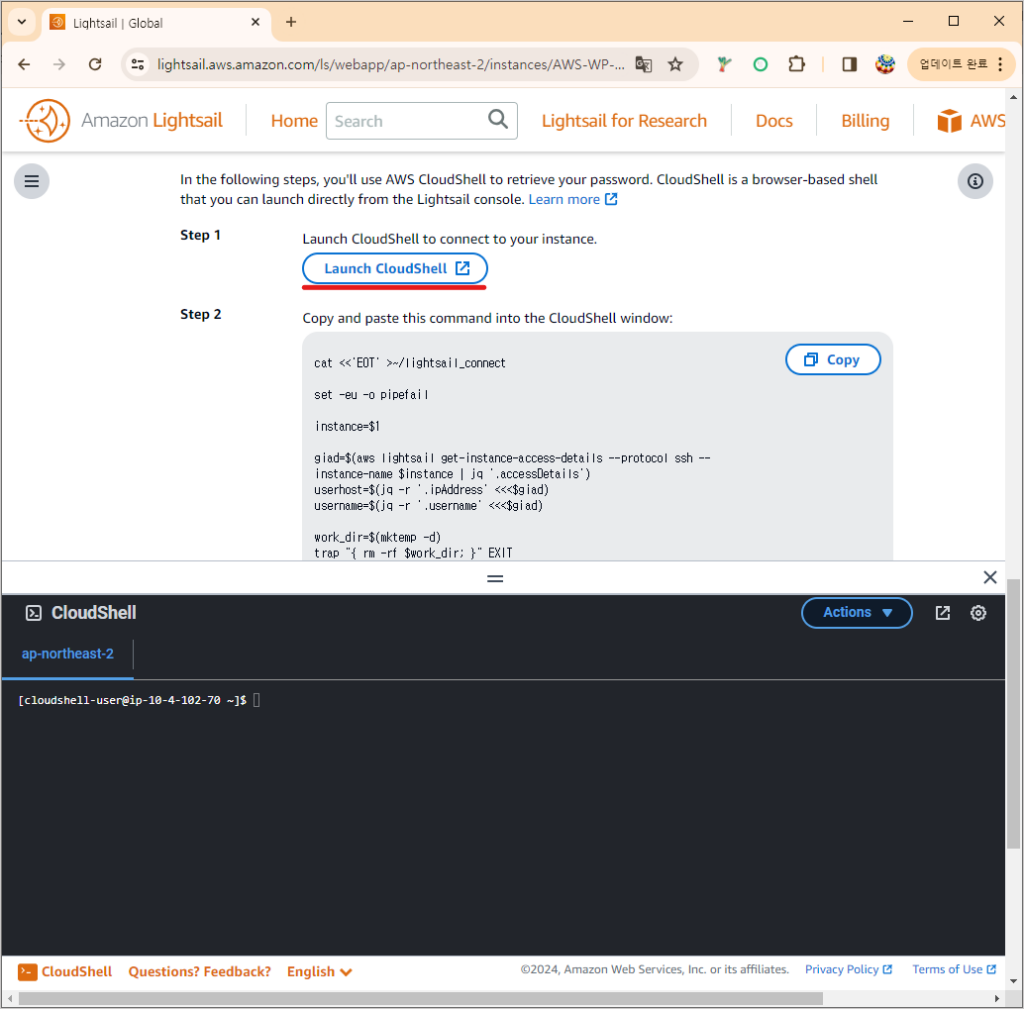Click the vertical page scrollbar thumb
Screen dimensions: 1024x1009
[x=1013, y=713]
